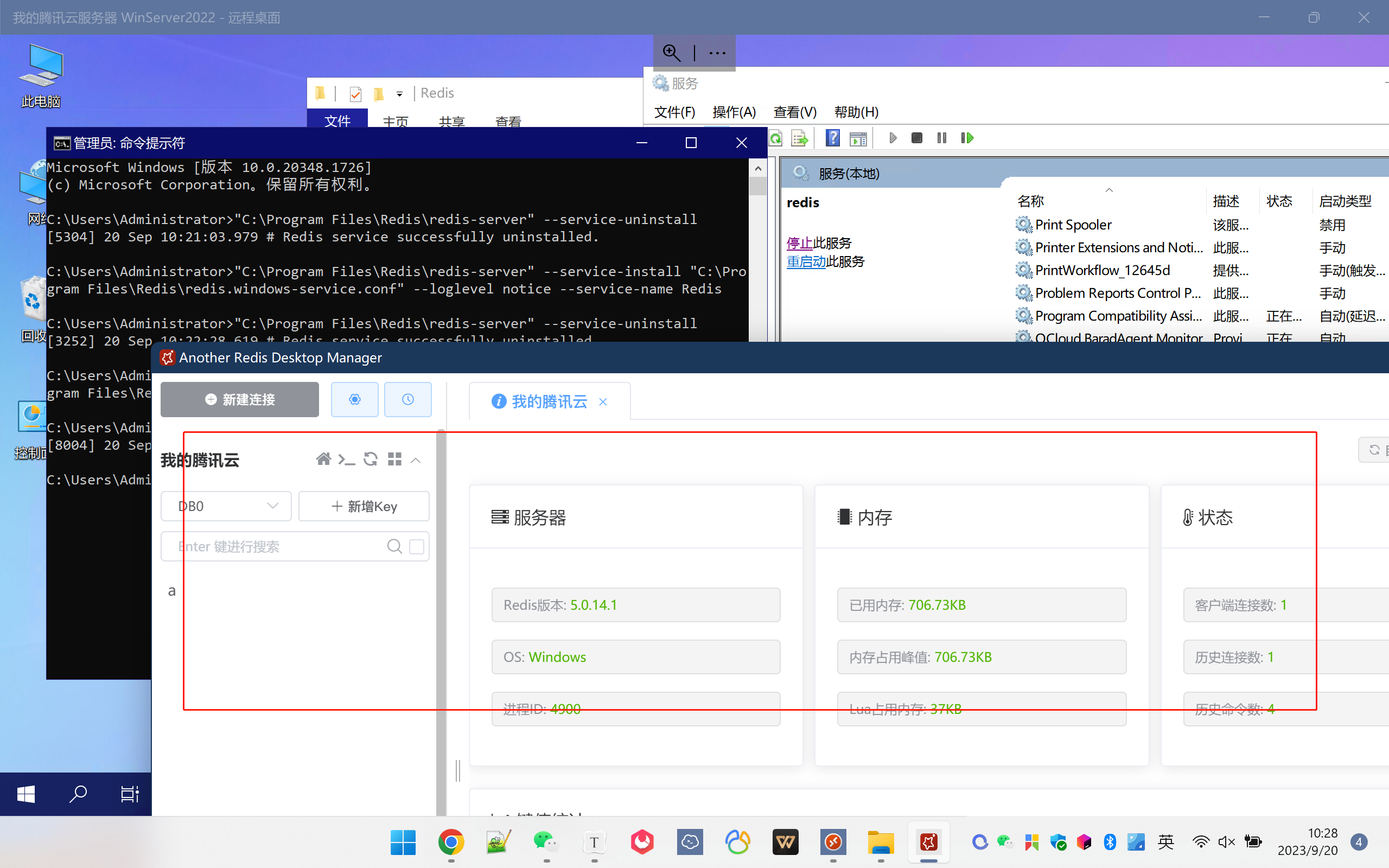Click the zoom magnifier in remote toolbar
This screenshot has width=1389, height=868.
coord(672,53)
